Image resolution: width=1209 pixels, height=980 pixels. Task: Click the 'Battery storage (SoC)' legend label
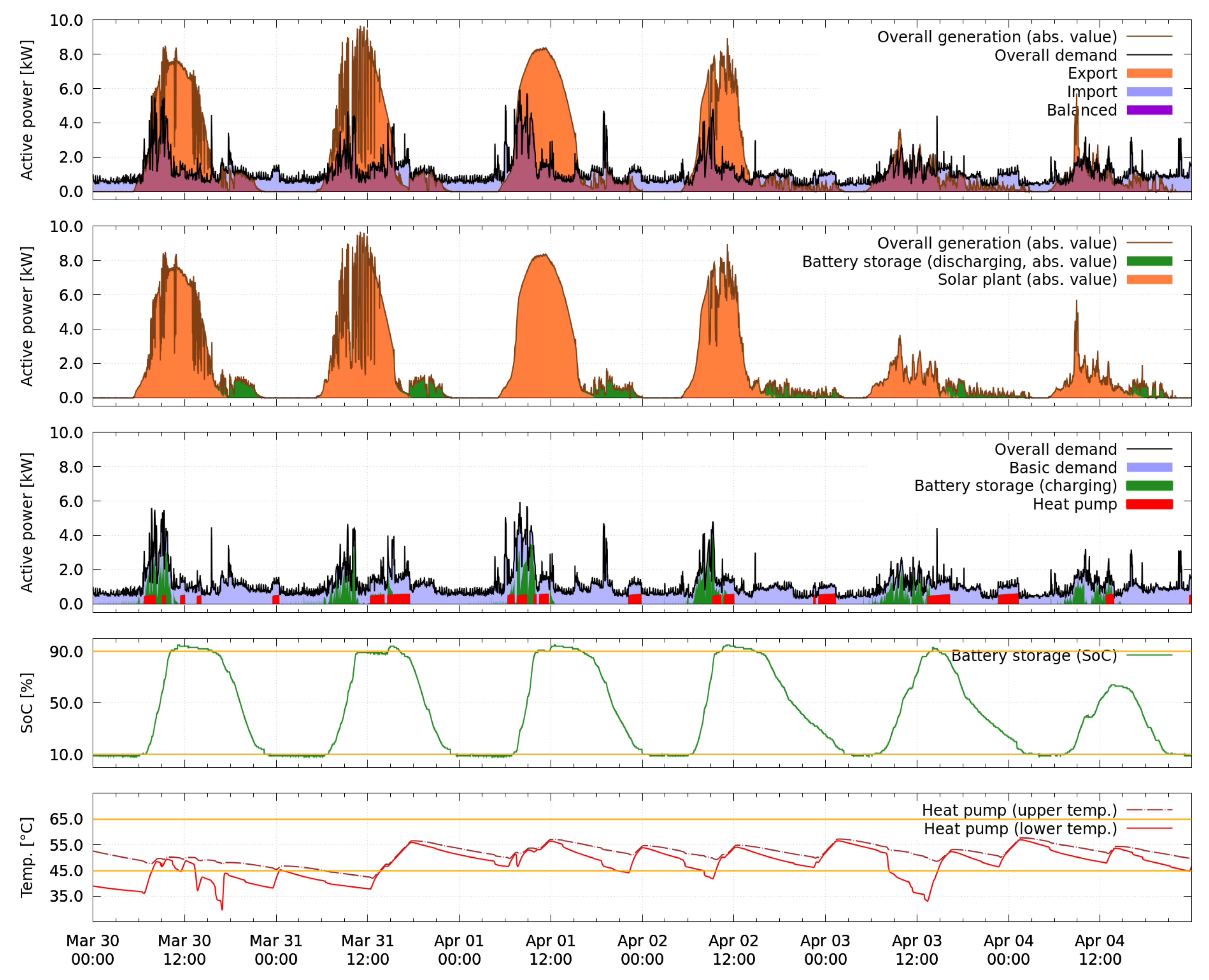[x=1034, y=655]
